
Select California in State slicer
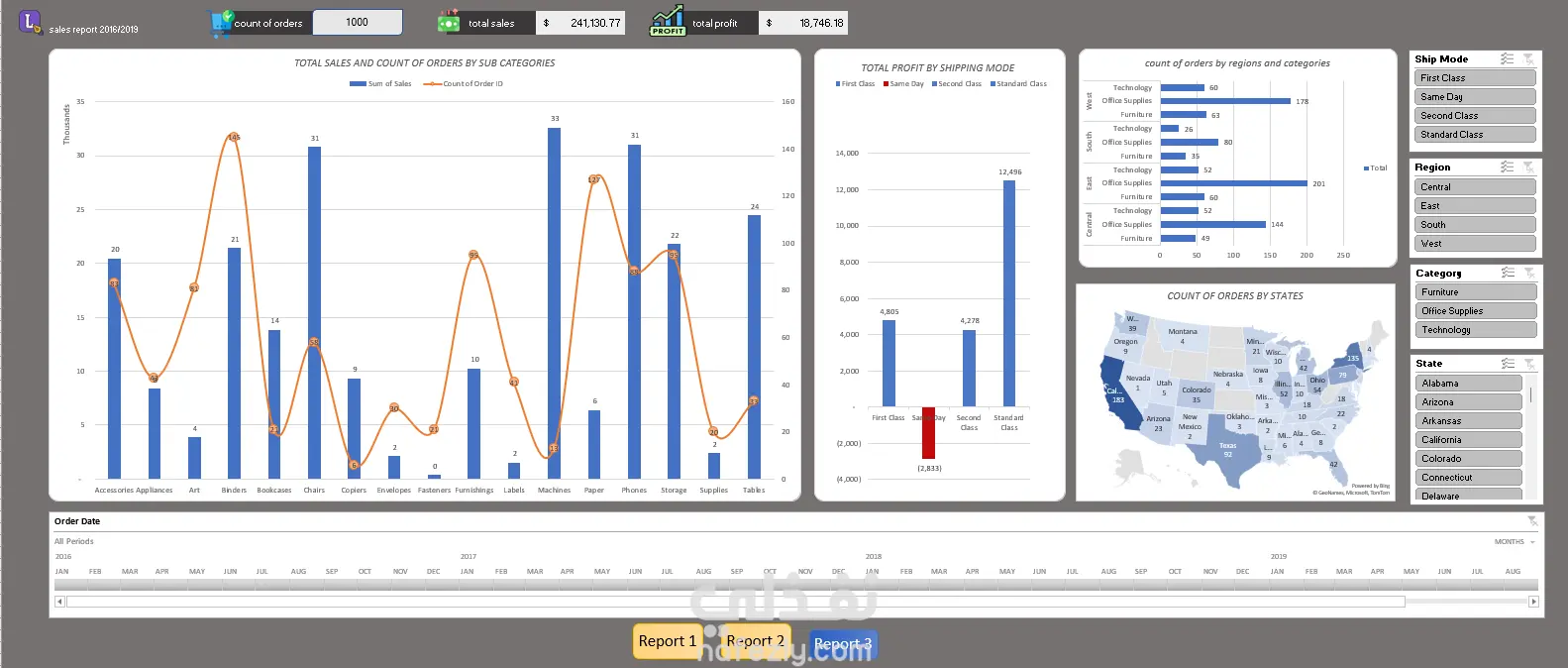(1469, 440)
